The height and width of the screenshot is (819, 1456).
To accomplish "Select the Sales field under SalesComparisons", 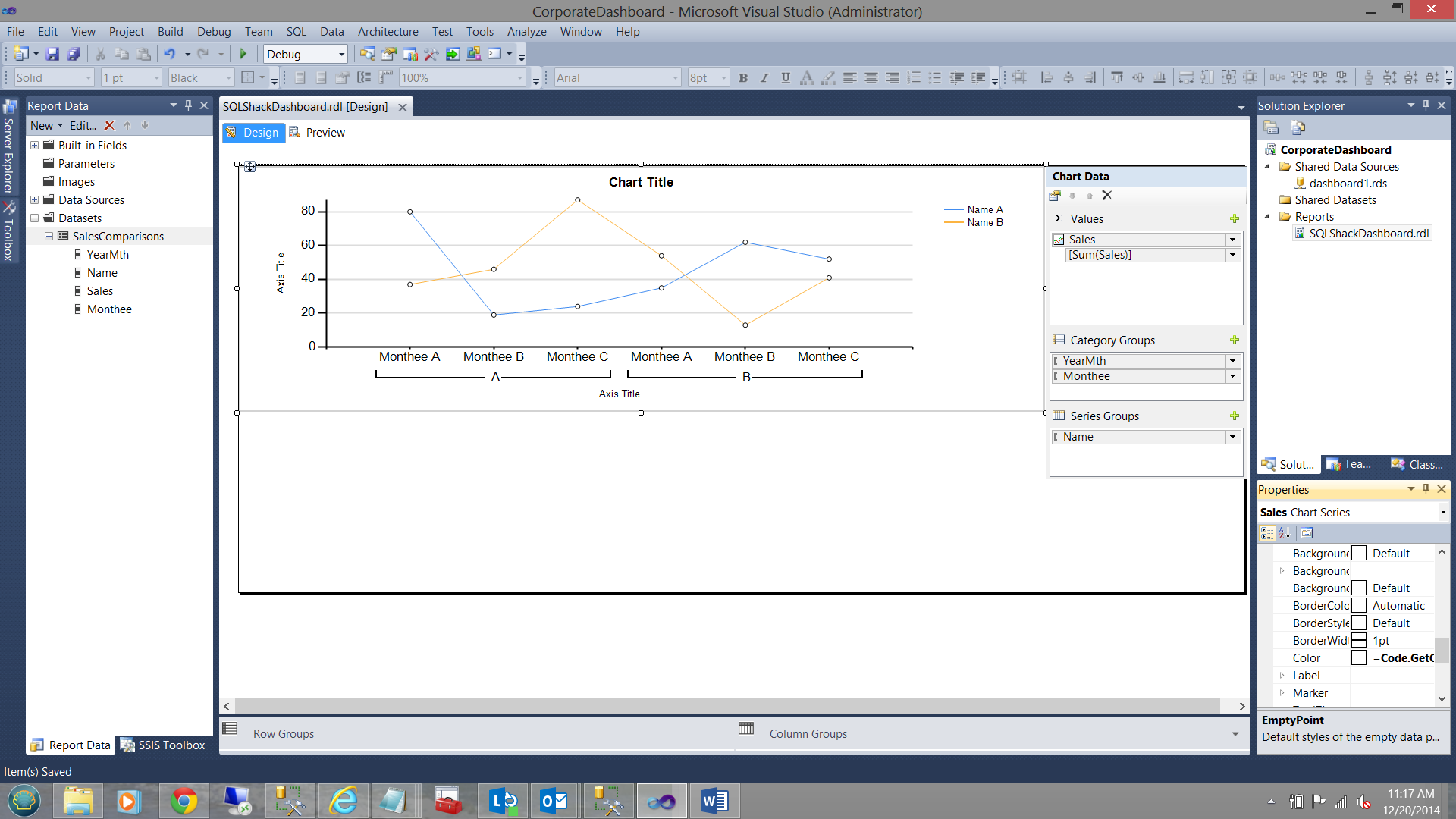I will click(x=99, y=290).
